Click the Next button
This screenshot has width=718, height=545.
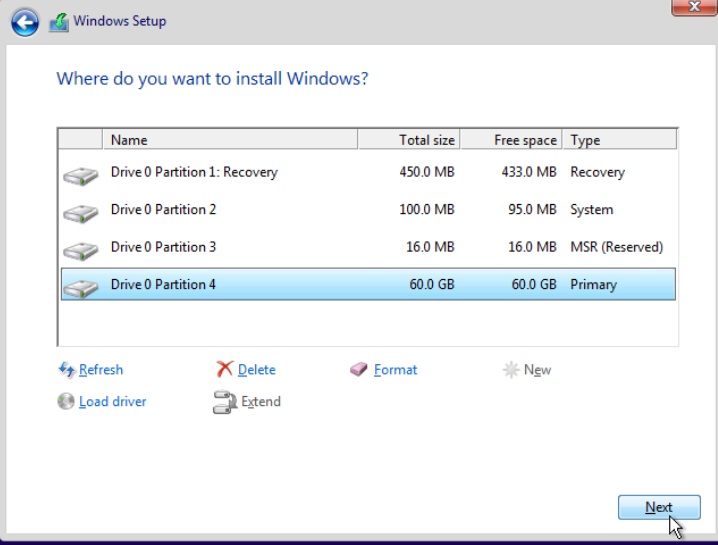click(659, 507)
